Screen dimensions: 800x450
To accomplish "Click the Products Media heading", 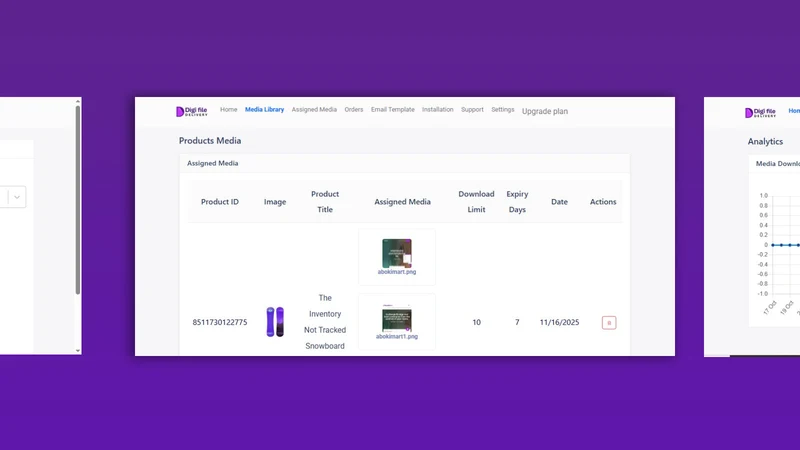I will [210, 141].
